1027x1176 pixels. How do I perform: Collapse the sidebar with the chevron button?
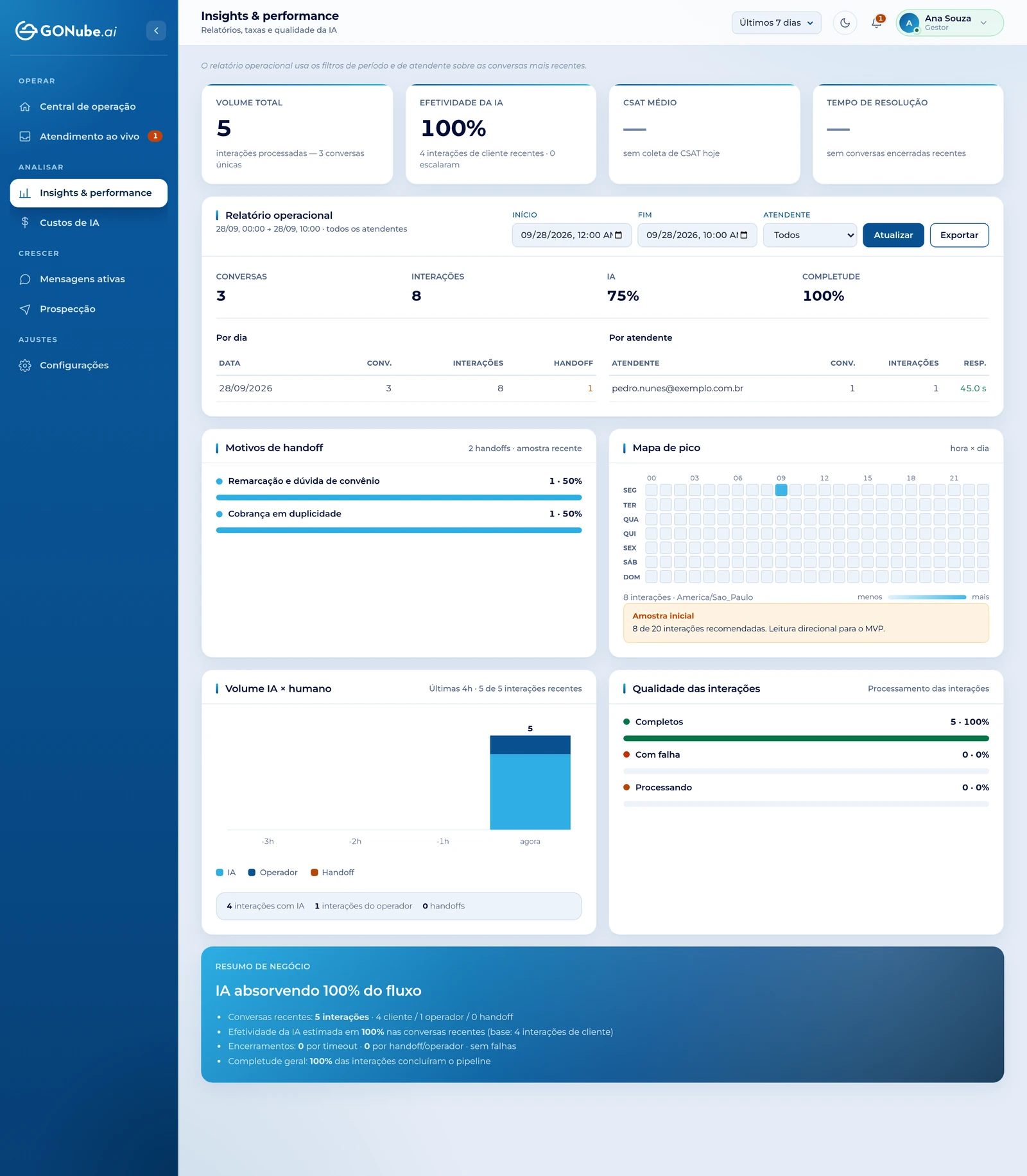point(156,31)
